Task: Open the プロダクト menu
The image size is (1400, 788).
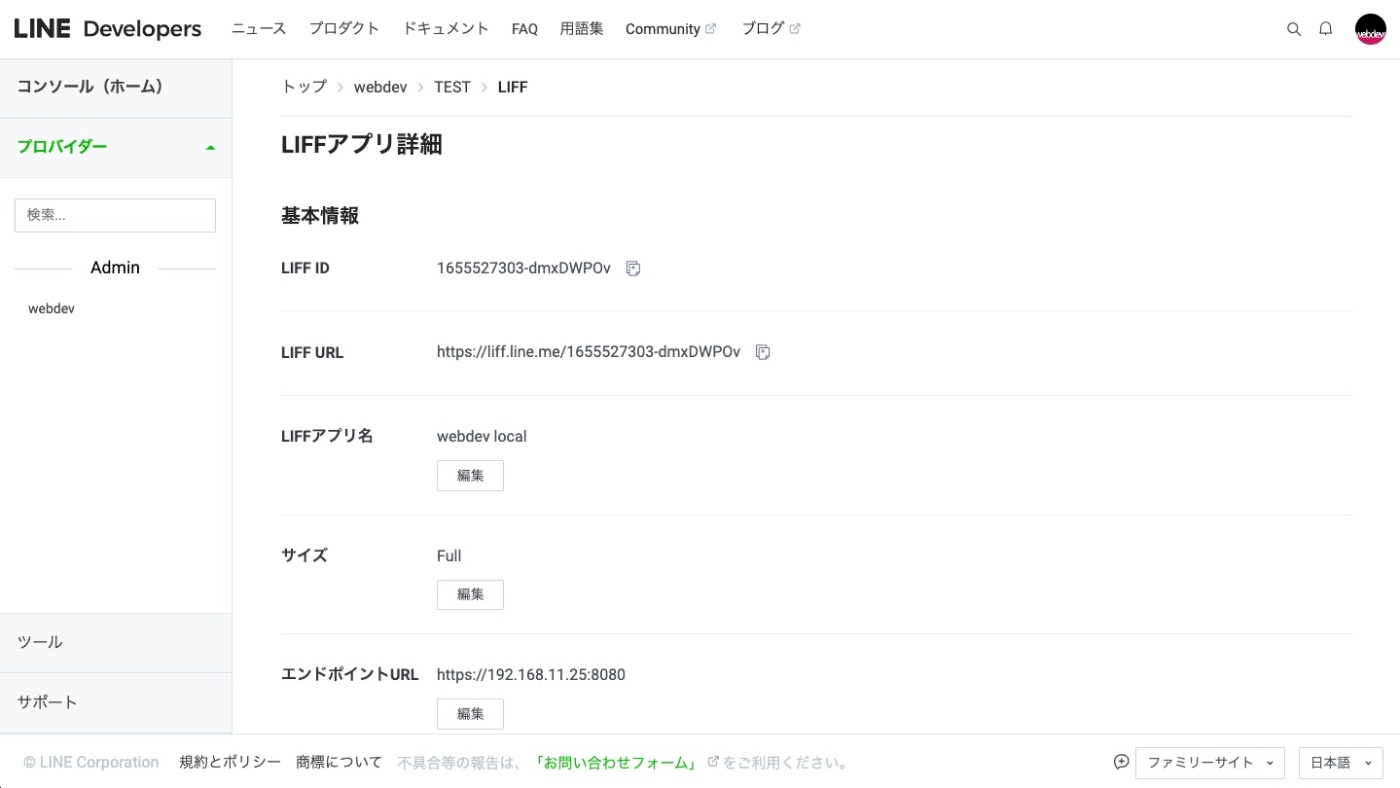Action: 344,29
